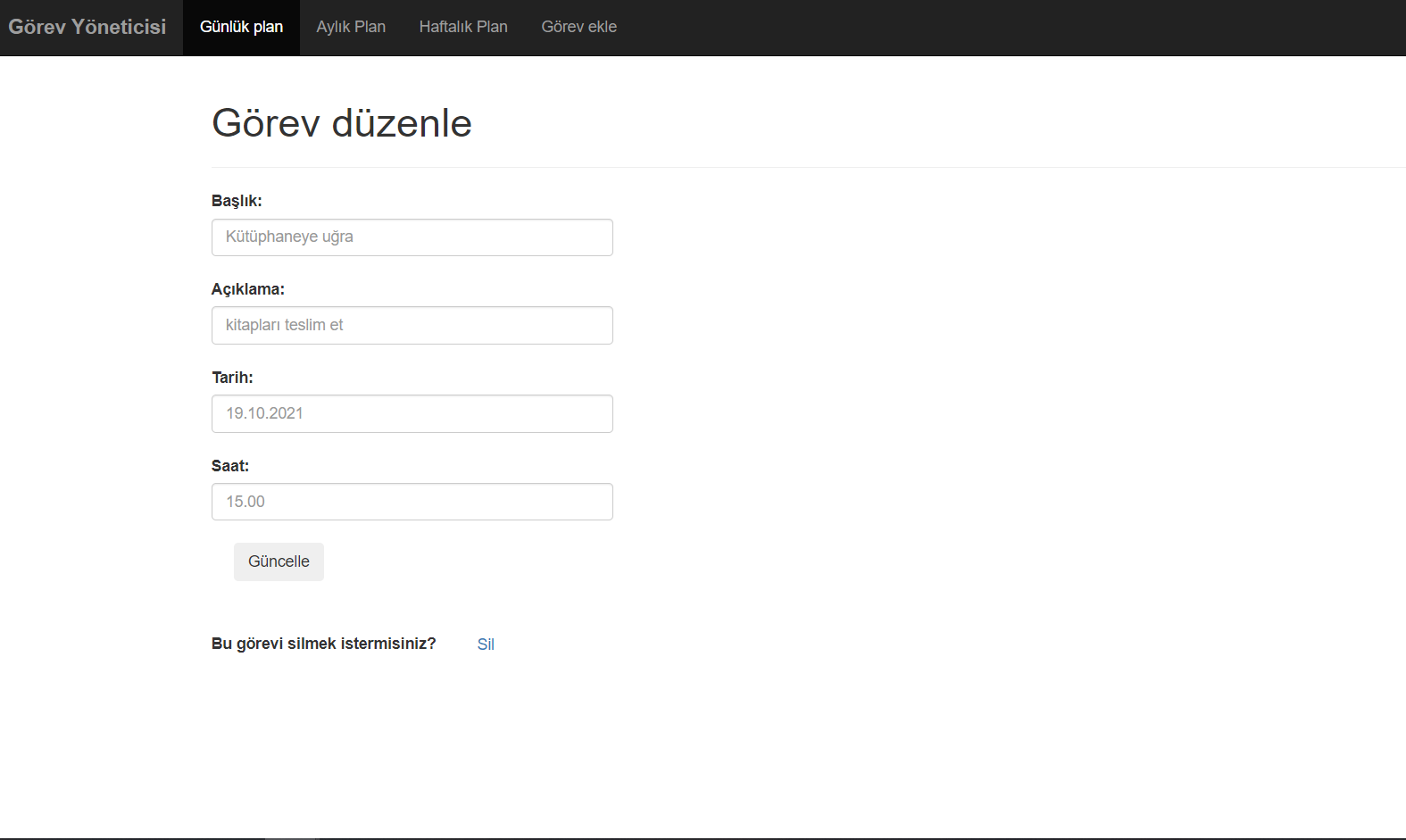Click the Saat: field label
This screenshot has width=1406, height=840.
(x=230, y=466)
